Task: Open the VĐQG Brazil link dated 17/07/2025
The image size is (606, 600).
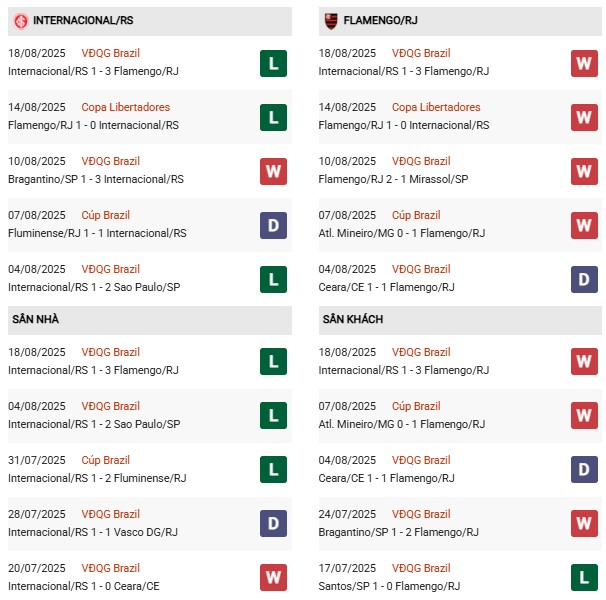Action: (x=421, y=568)
